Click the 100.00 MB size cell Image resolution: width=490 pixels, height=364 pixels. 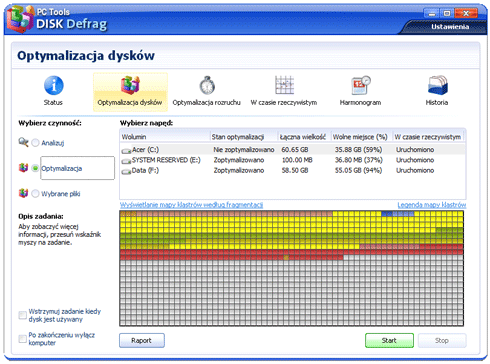coord(297,160)
